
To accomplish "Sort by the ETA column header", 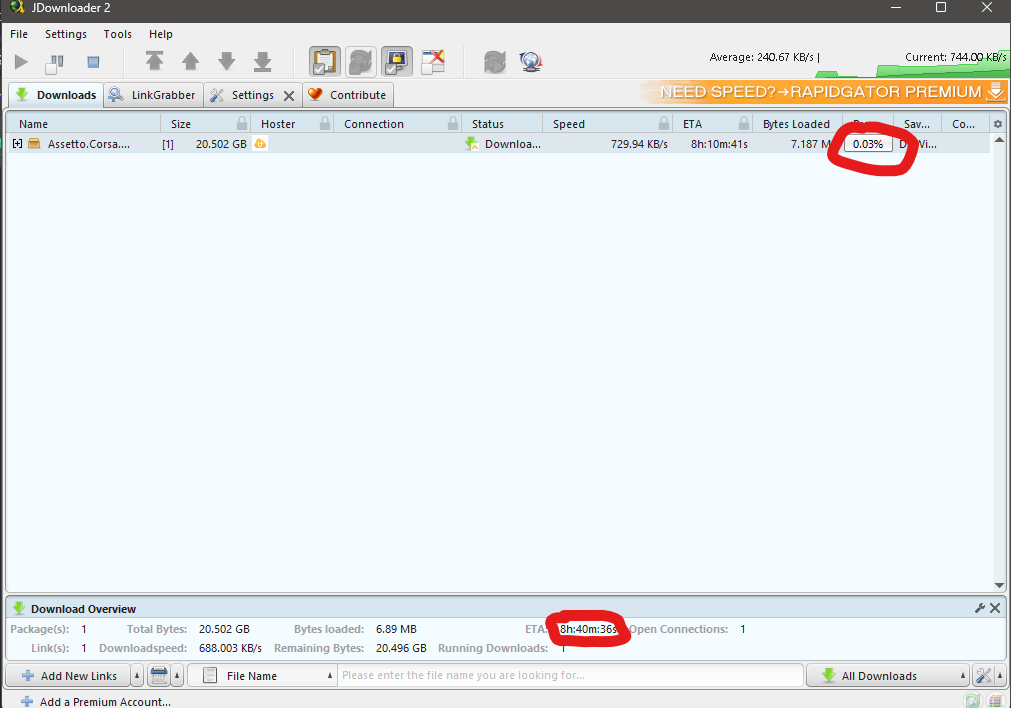I will [692, 124].
